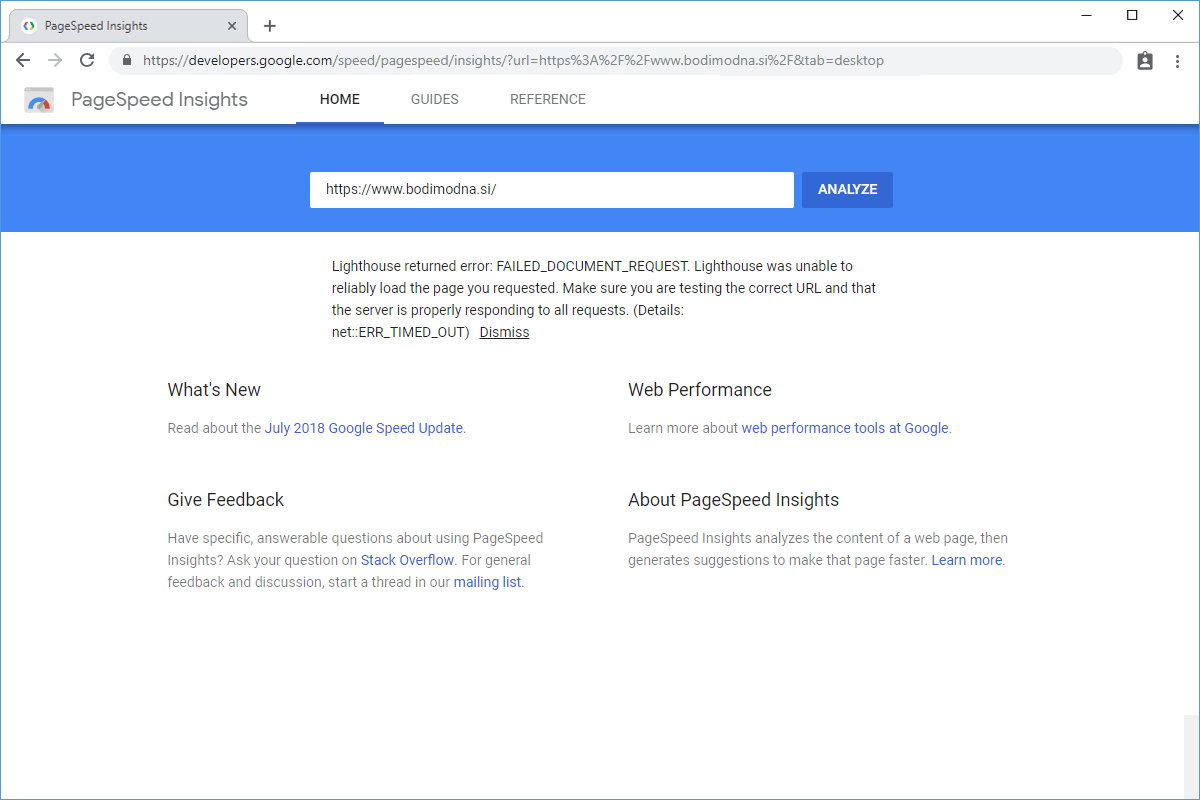Follow the web performance tools at Google link
Screen dimensions: 1200x800
click(x=844, y=428)
